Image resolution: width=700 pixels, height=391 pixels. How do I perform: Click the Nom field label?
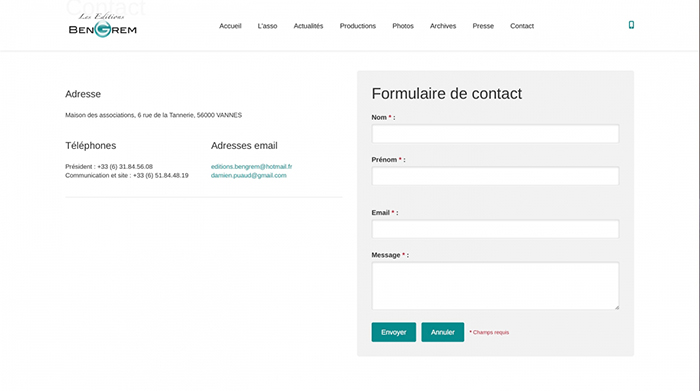pyautogui.click(x=383, y=117)
